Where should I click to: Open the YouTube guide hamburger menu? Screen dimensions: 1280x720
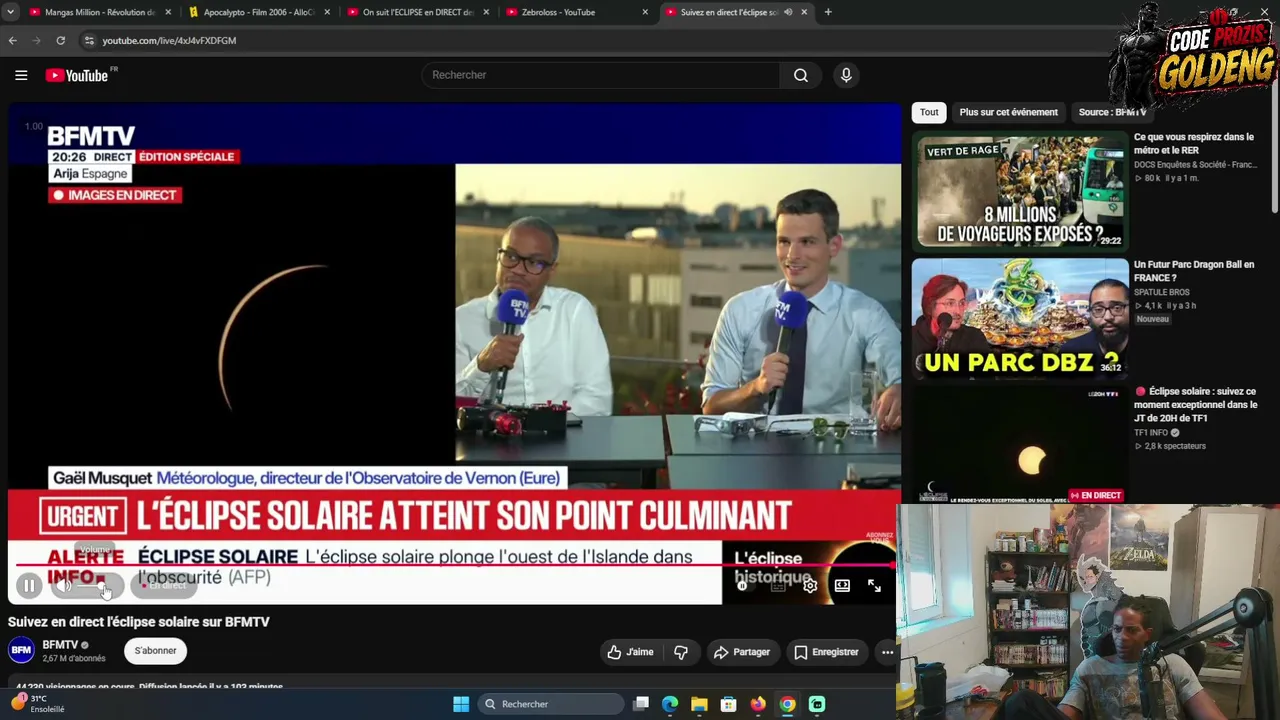pos(21,75)
